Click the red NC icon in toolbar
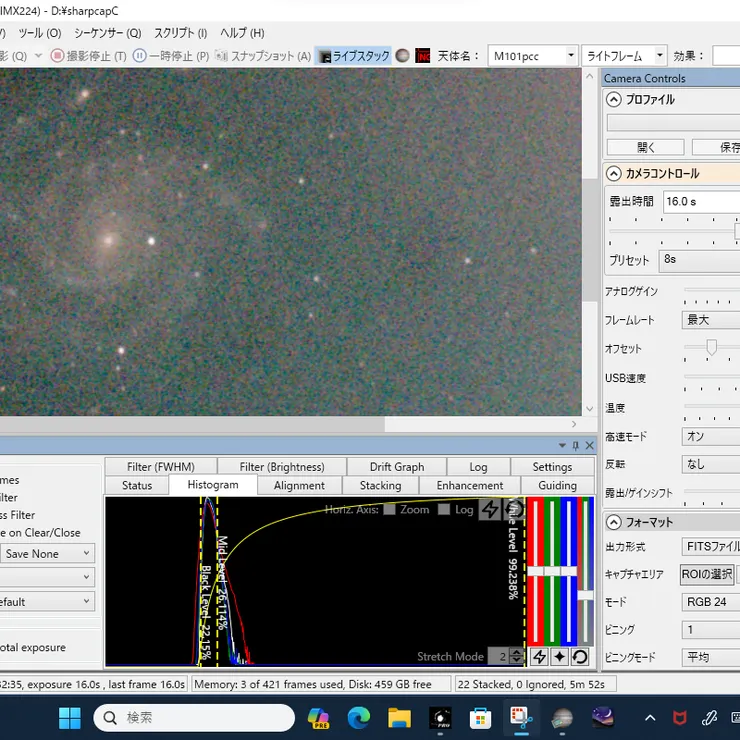This screenshot has height=740, width=740. pyautogui.click(x=423, y=56)
